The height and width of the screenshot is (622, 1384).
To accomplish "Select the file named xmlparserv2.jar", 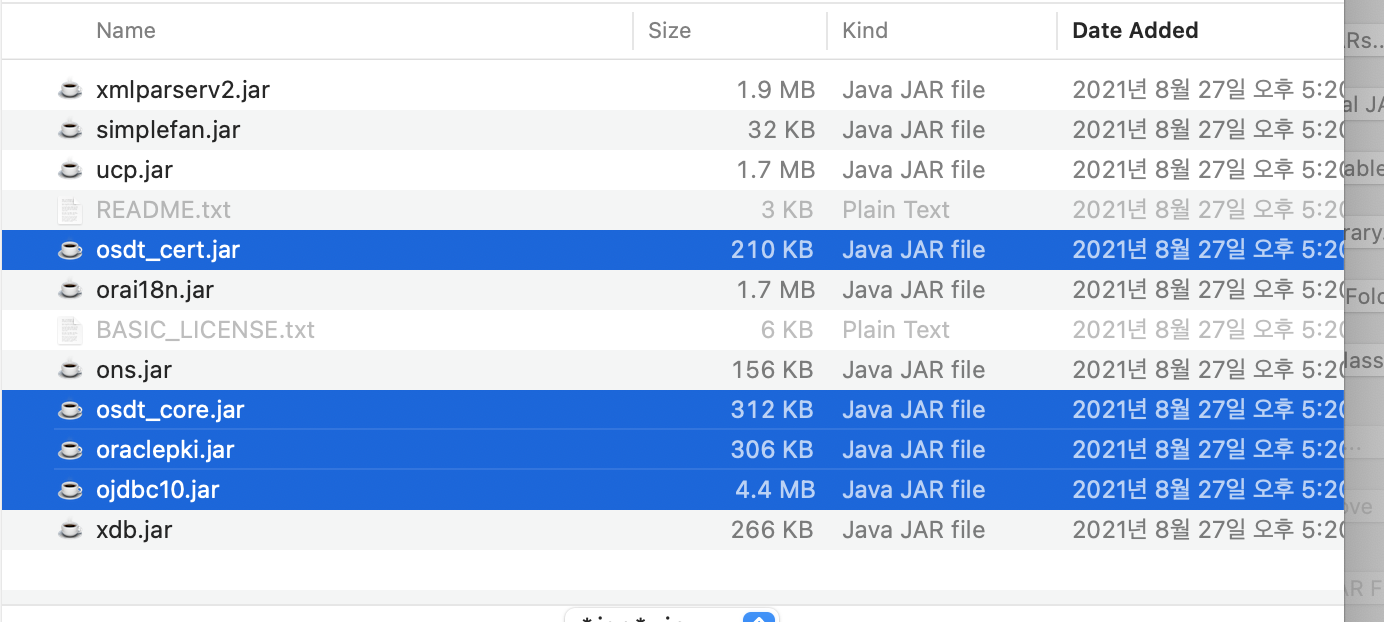I will coord(183,90).
